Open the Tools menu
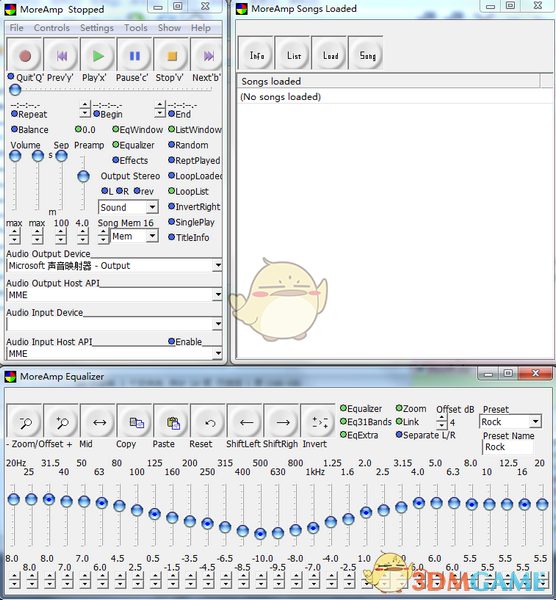 pyautogui.click(x=135, y=28)
